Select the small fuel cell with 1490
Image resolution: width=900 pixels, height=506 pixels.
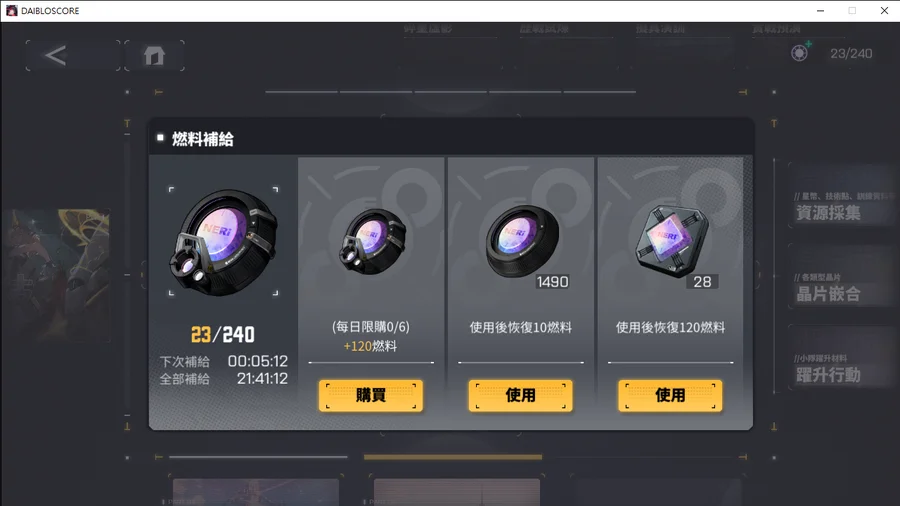tap(522, 241)
